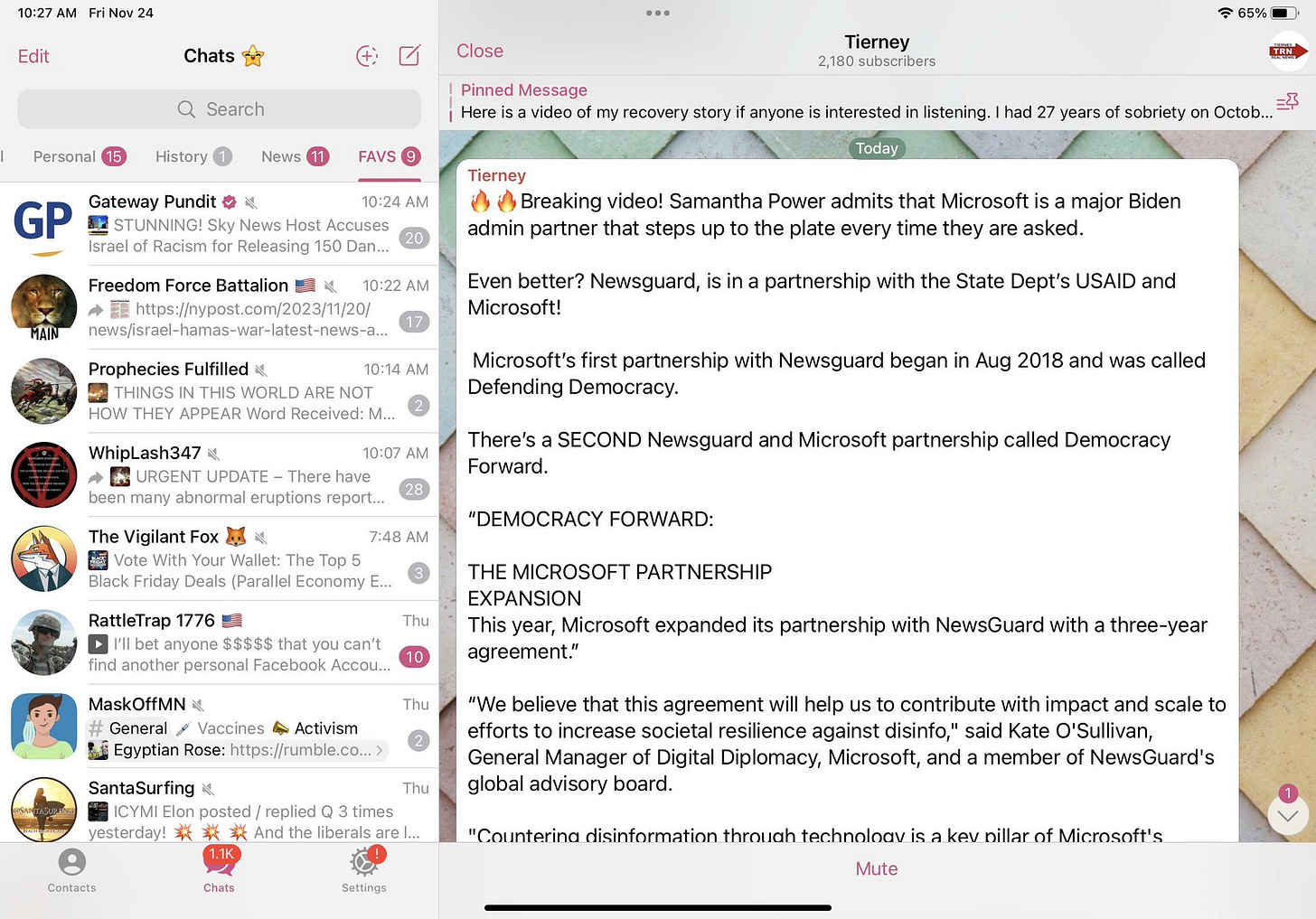1316x919 pixels.
Task: Open Tierney channel profile picture
Action: pyautogui.click(x=1288, y=51)
